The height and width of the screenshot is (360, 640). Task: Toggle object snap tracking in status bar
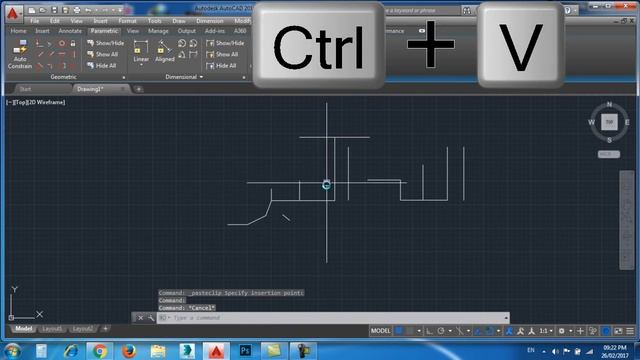pyautogui.click(x=478, y=331)
